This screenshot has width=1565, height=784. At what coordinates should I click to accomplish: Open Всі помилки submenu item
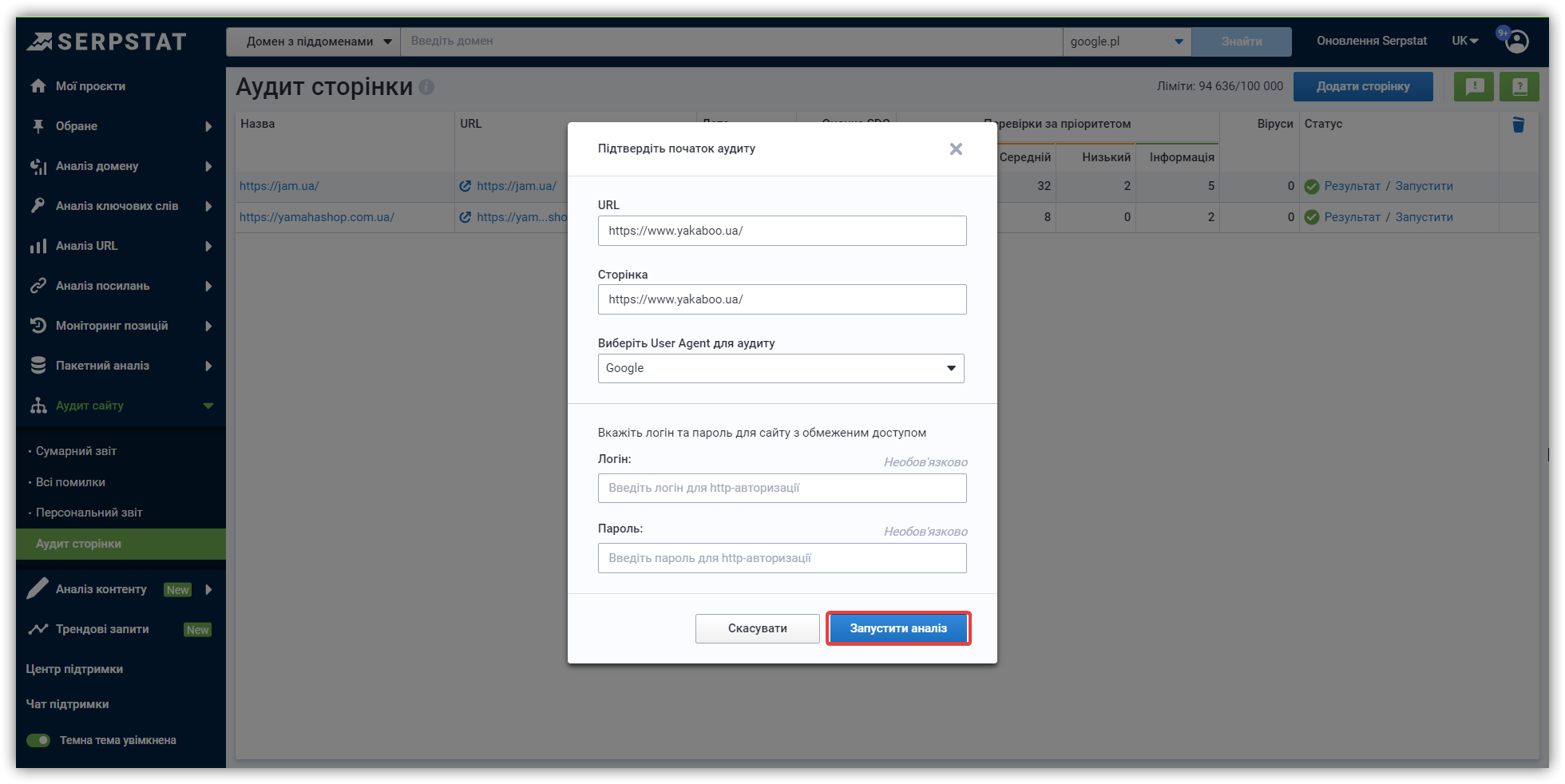pyautogui.click(x=70, y=482)
